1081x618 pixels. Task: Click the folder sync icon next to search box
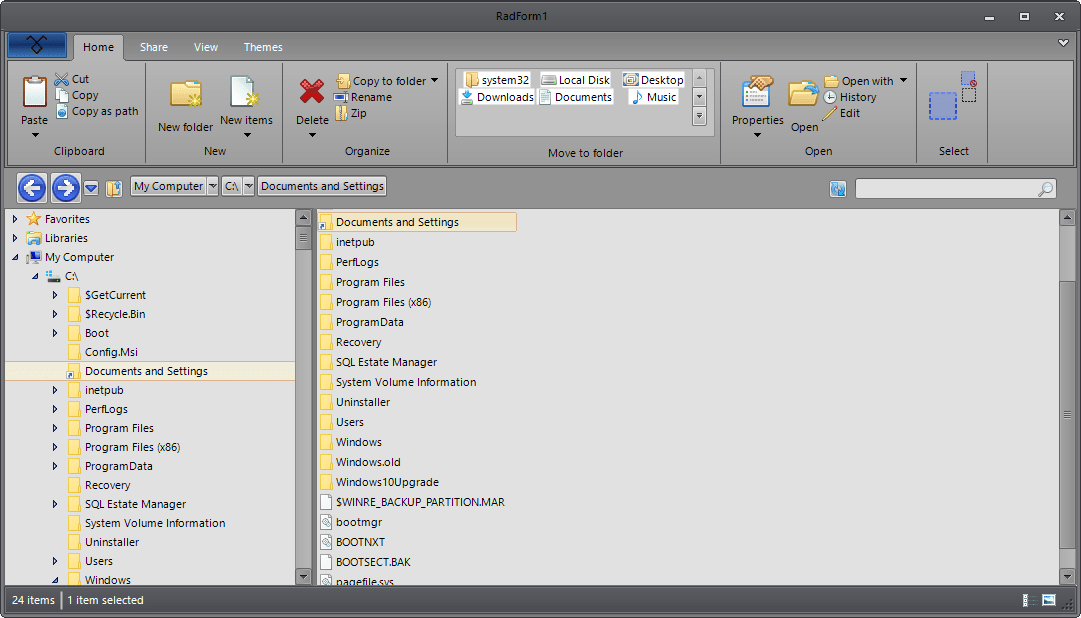[838, 188]
